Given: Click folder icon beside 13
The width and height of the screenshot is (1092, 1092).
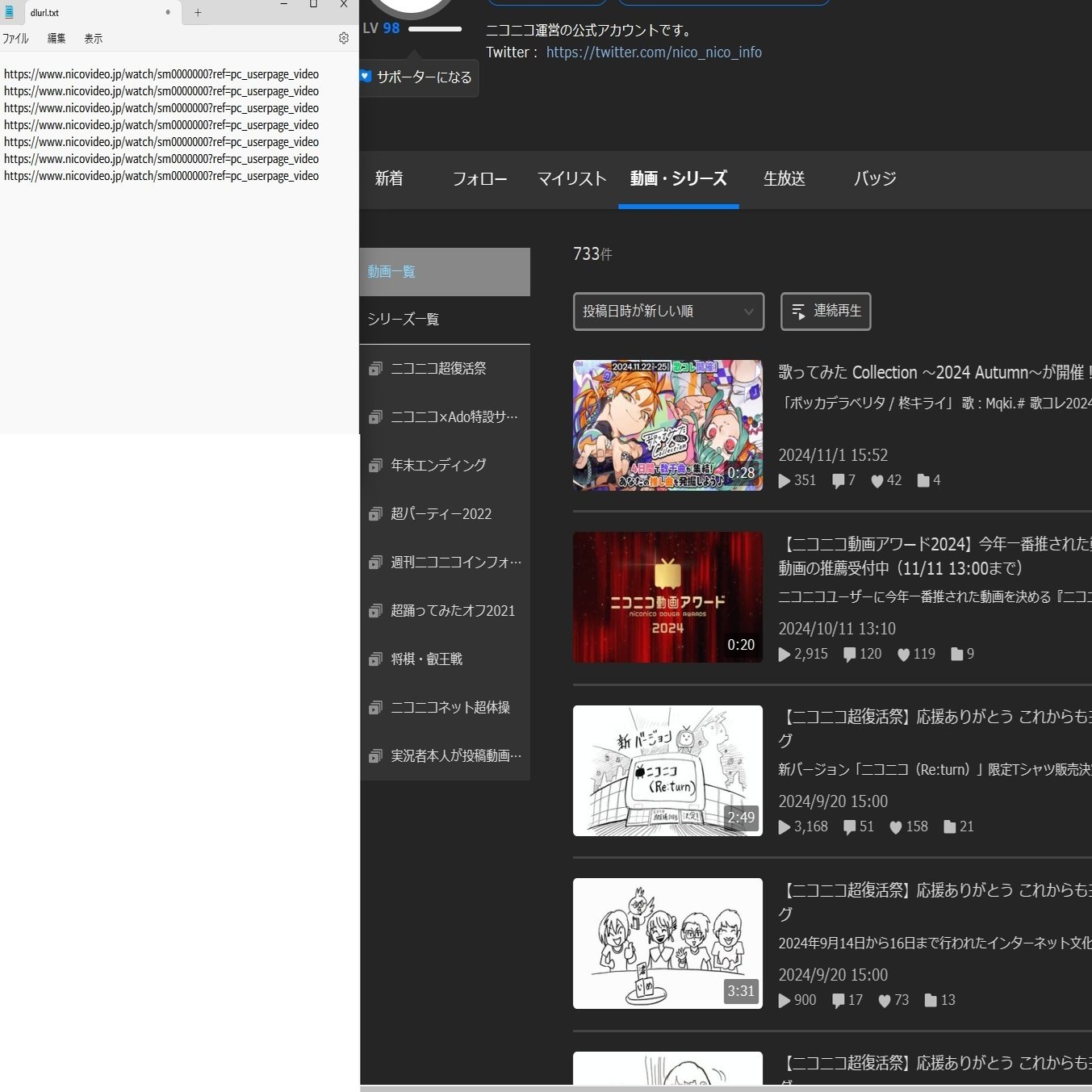Looking at the screenshot, I should 931,1000.
